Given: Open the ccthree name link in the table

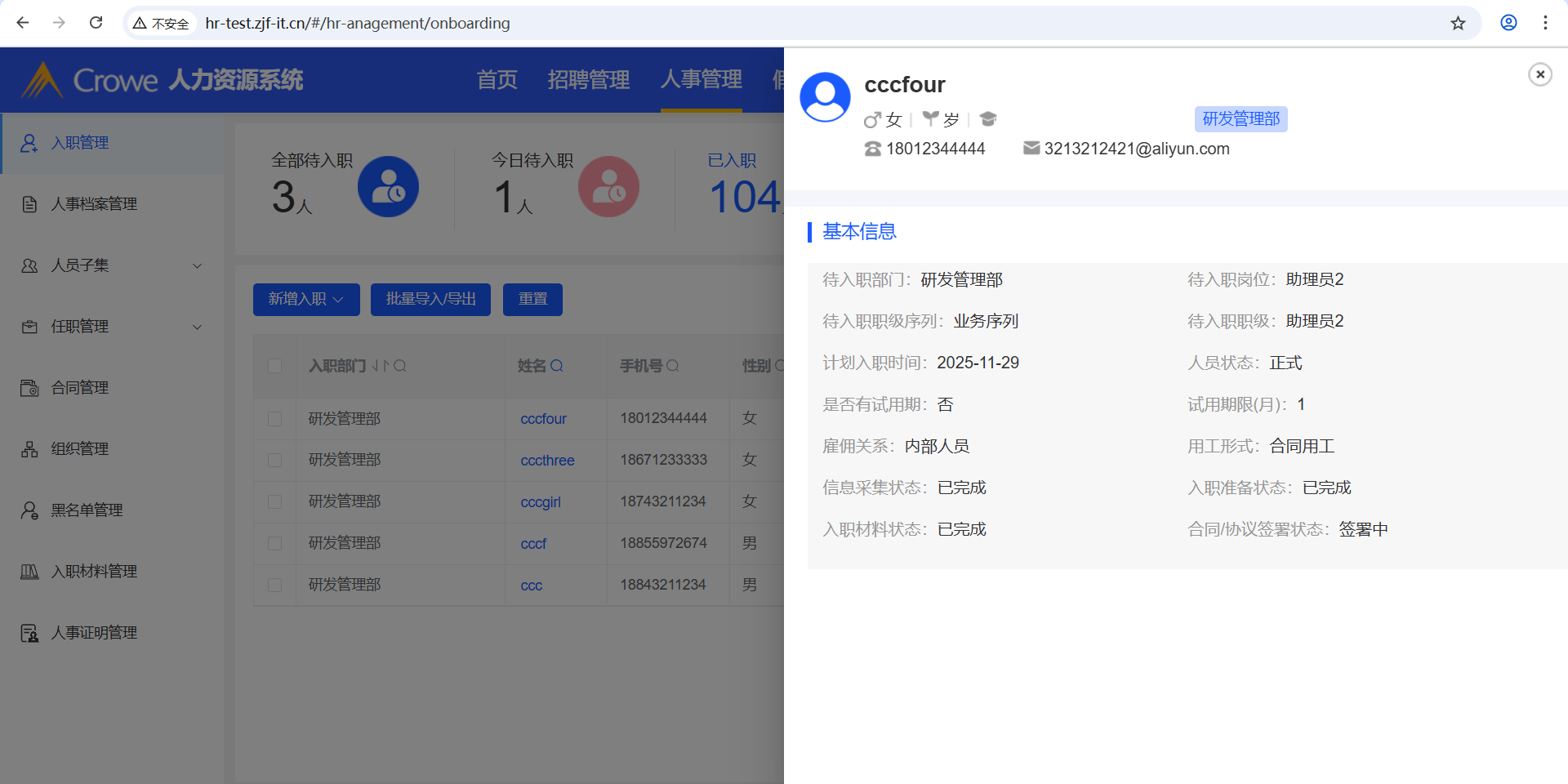Looking at the screenshot, I should point(547,461).
